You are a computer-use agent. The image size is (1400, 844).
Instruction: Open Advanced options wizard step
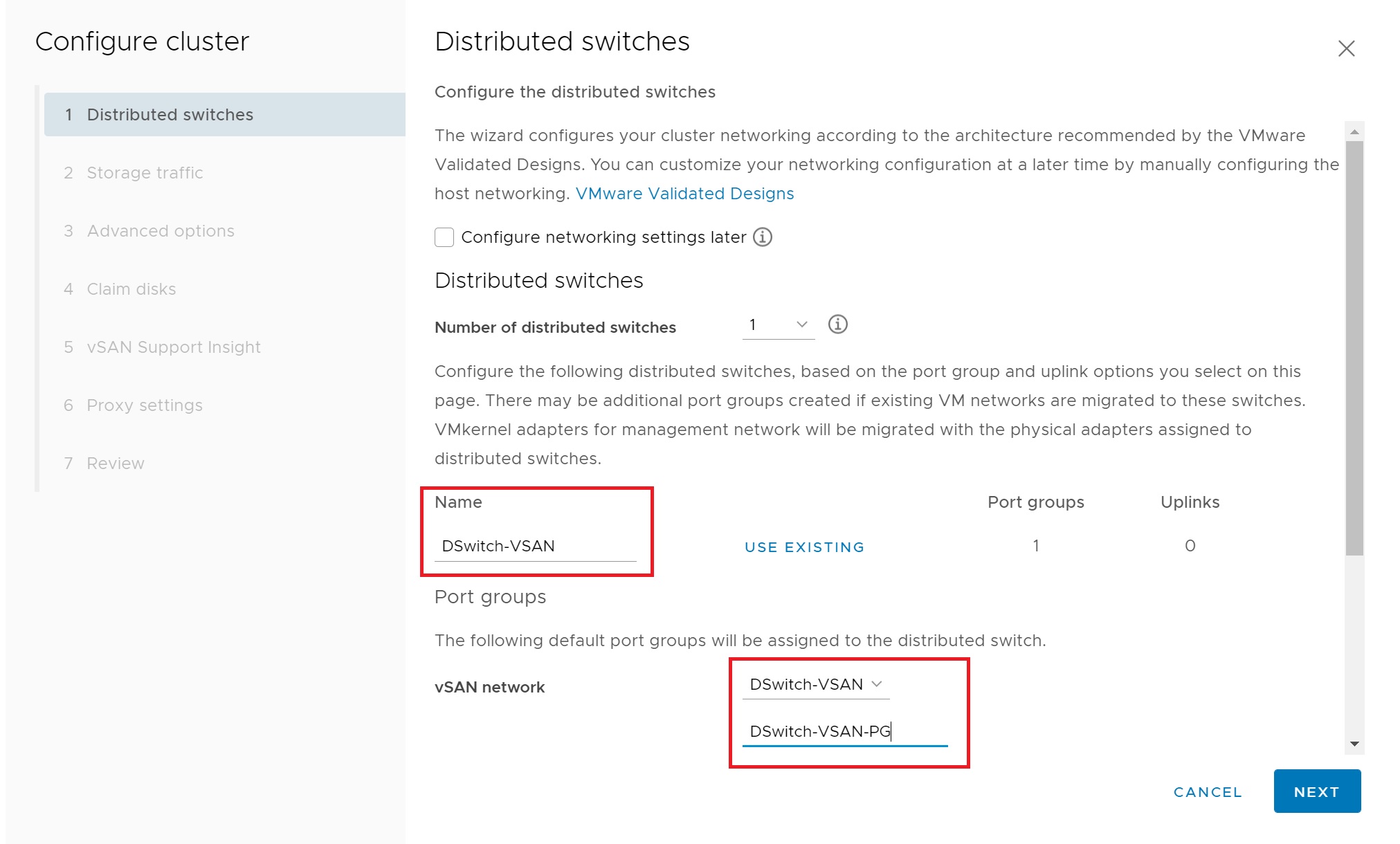[x=161, y=231]
